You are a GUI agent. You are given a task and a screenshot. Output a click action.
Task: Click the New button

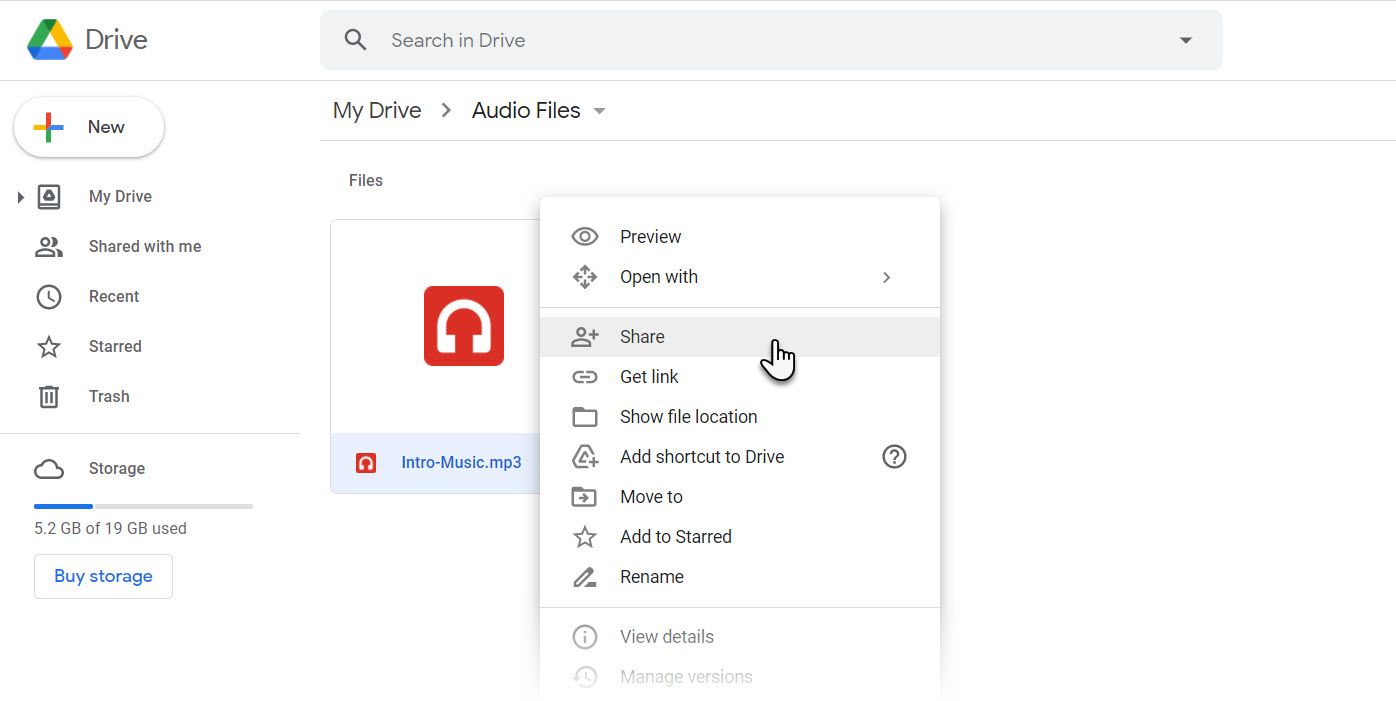(88, 126)
